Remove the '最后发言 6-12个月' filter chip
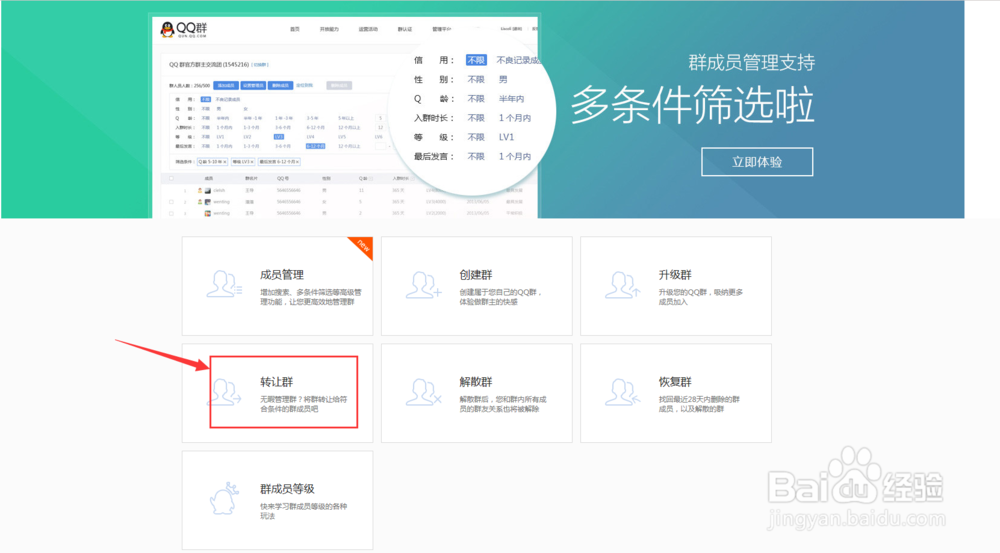 [x=297, y=162]
